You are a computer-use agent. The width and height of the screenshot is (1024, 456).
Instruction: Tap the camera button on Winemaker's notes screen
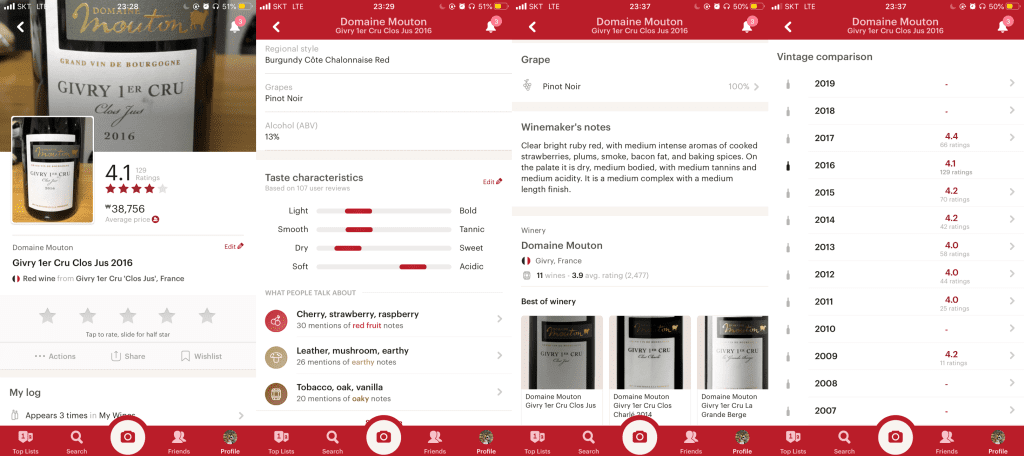[x=640, y=436]
